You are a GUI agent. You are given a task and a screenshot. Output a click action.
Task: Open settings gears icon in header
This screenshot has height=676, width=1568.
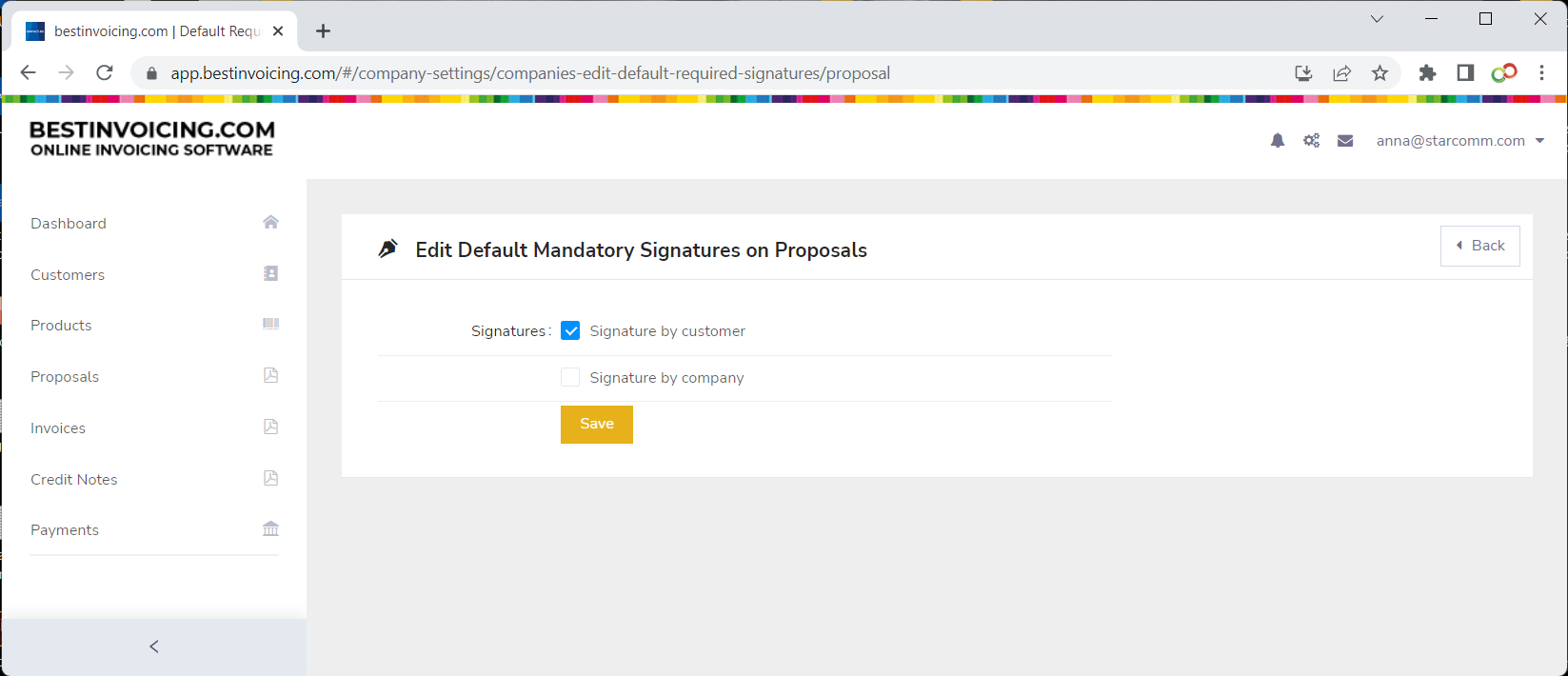pyautogui.click(x=1312, y=141)
